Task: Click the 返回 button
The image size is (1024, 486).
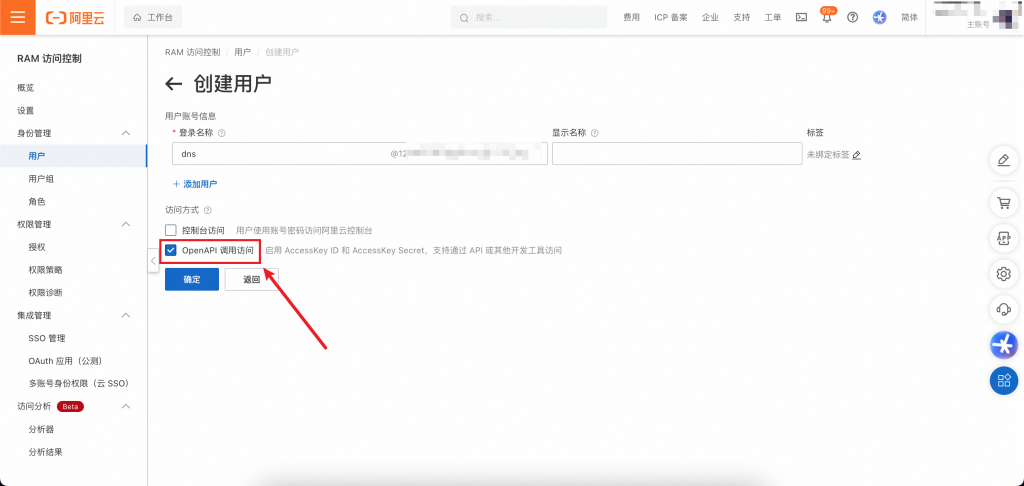Action: click(251, 279)
